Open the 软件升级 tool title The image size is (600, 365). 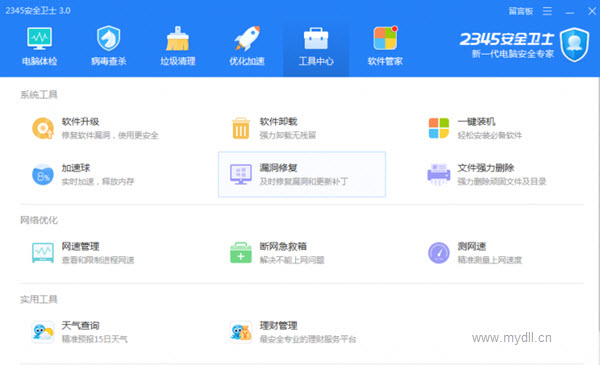80,122
